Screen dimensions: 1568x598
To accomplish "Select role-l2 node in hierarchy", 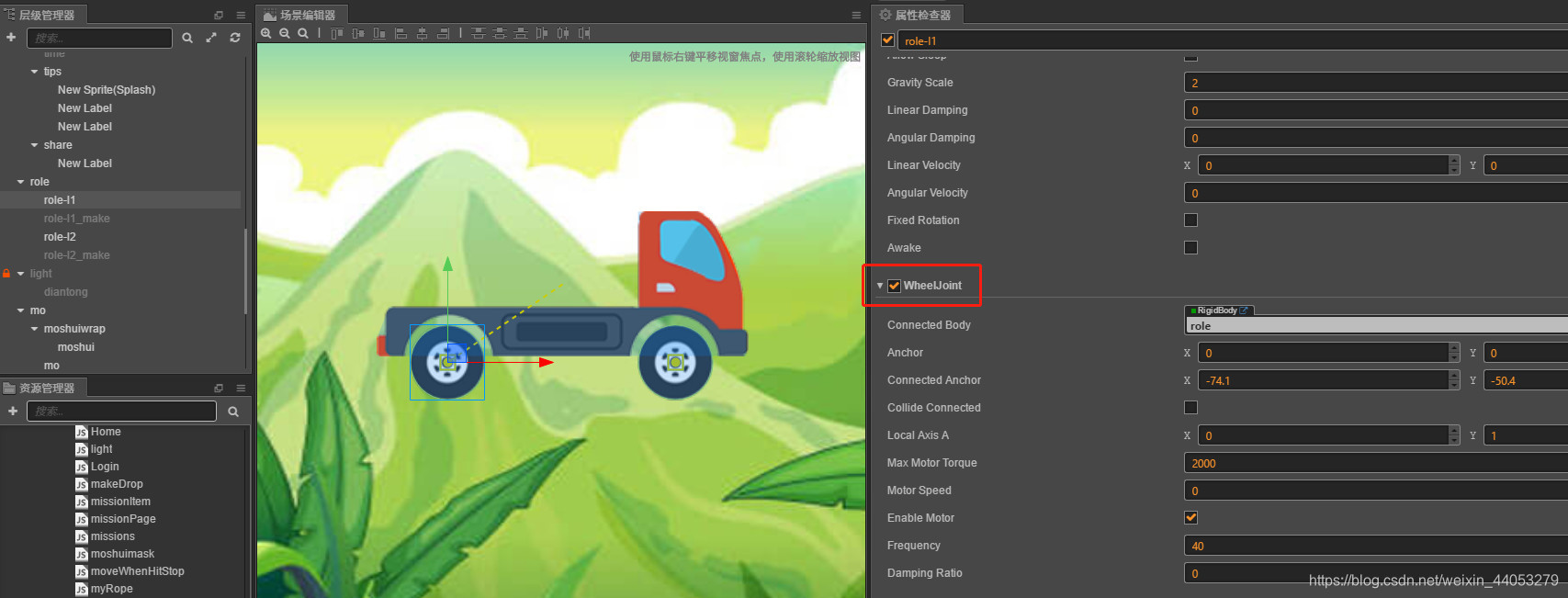I will pos(60,237).
